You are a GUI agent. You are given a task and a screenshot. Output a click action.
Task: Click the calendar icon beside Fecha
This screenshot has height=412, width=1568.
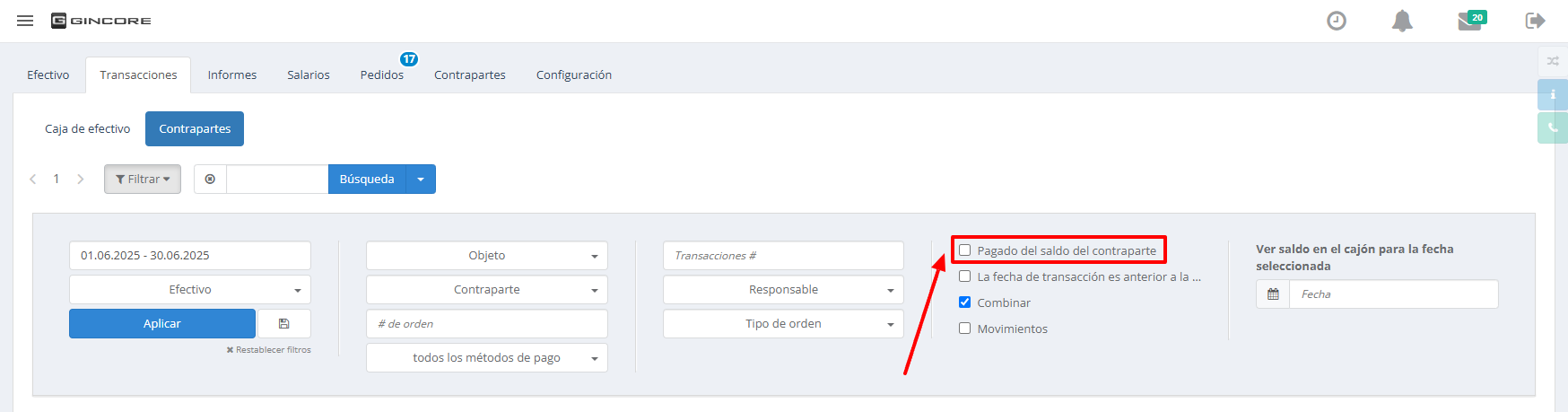coord(1273,294)
